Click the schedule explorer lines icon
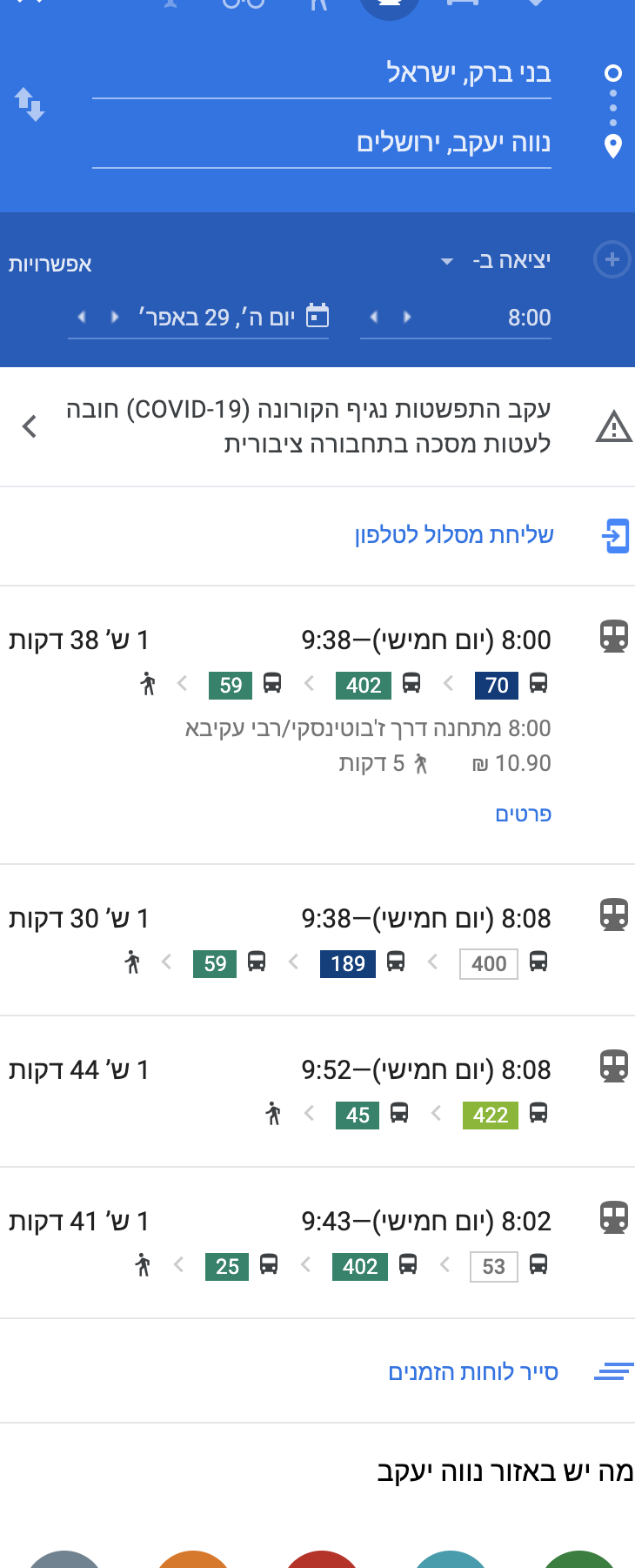The height and width of the screenshot is (1568, 635). pyautogui.click(x=613, y=1372)
